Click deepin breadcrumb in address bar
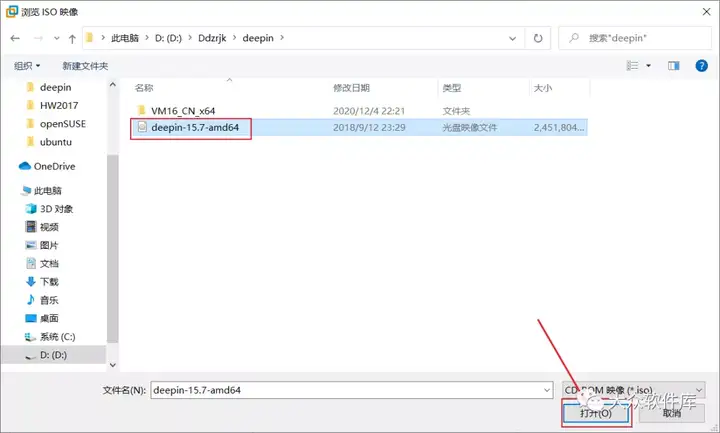Screen dimensions: 720x433 pos(258,38)
